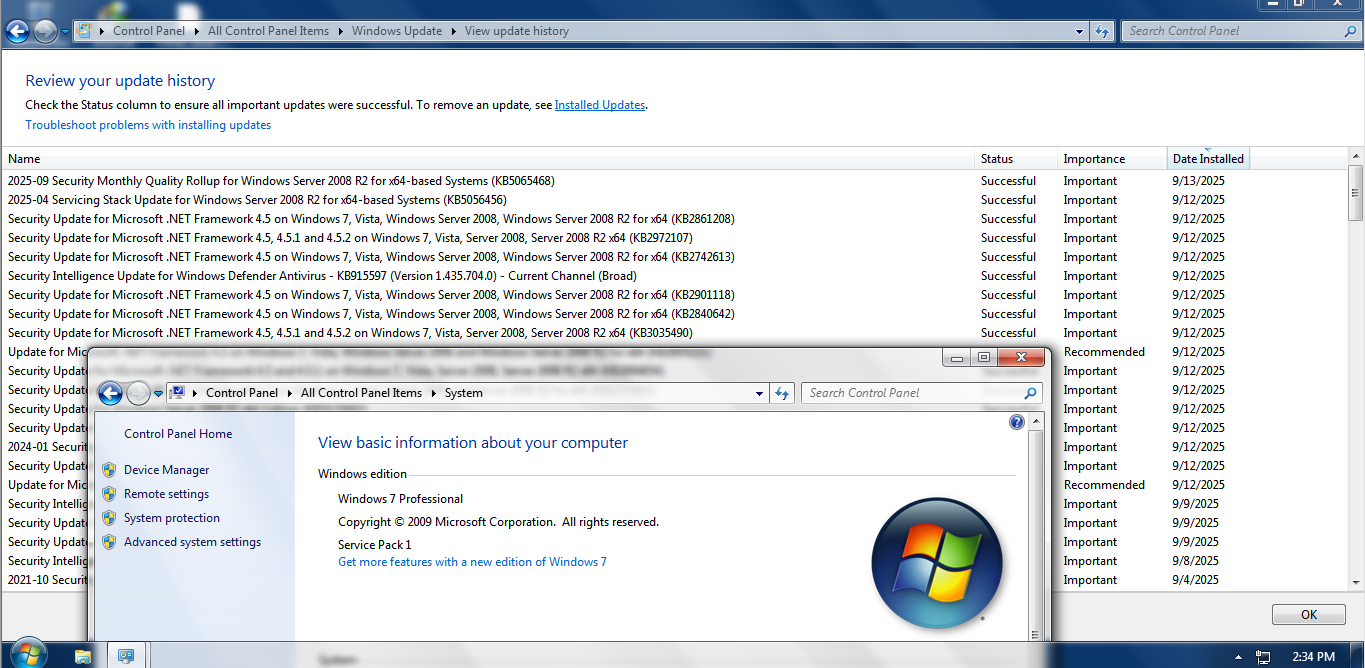Sort update list by Name column

point(488,159)
